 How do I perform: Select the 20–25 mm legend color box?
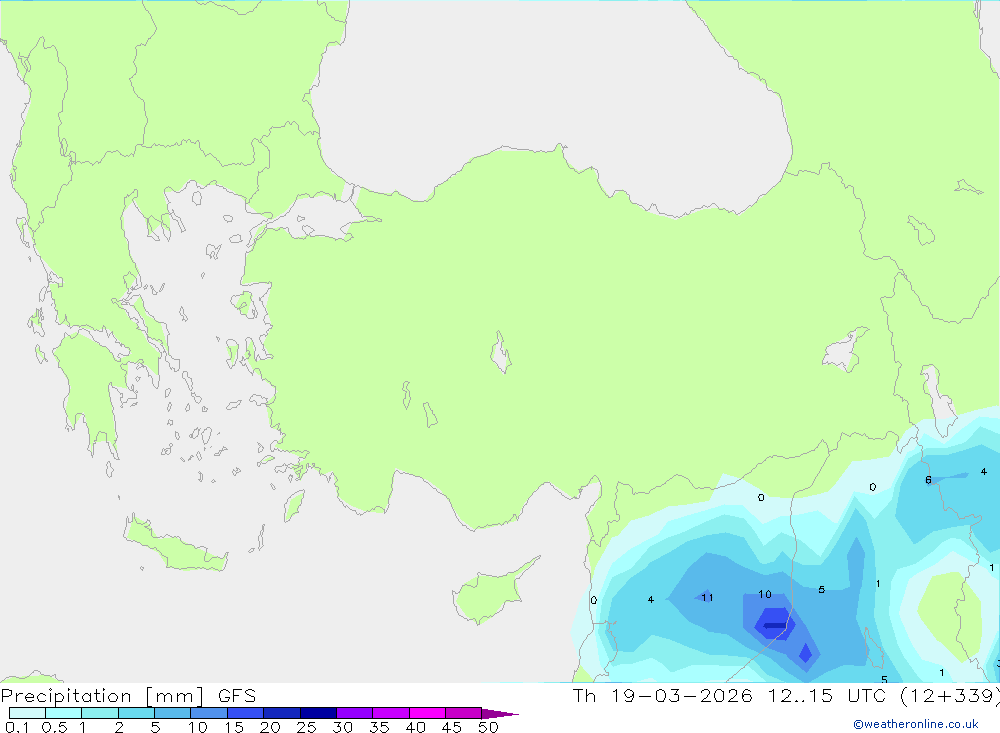[x=281, y=713]
